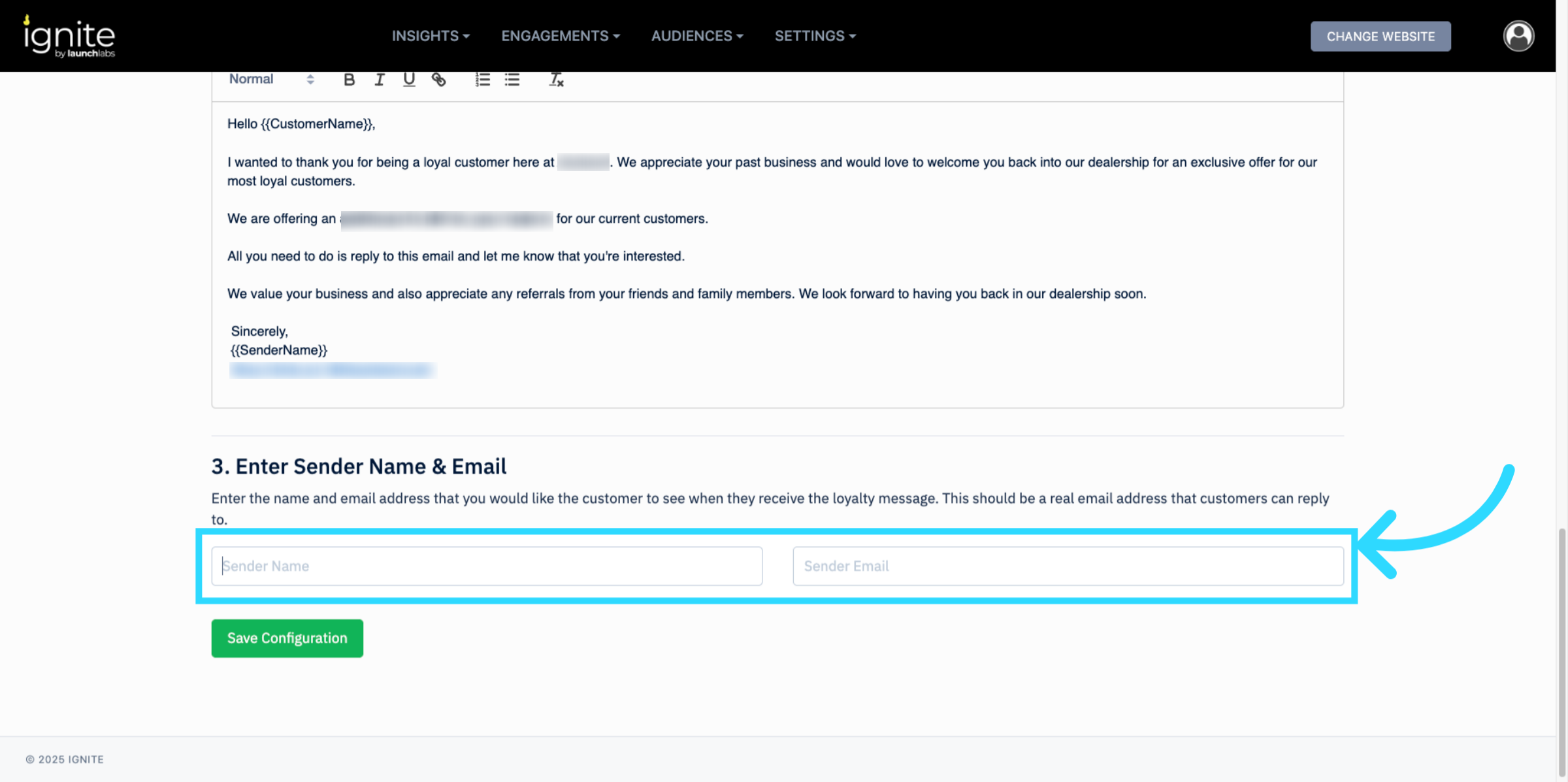Expand the Insights menu
Image resolution: width=1568 pixels, height=782 pixels.
[x=431, y=36]
